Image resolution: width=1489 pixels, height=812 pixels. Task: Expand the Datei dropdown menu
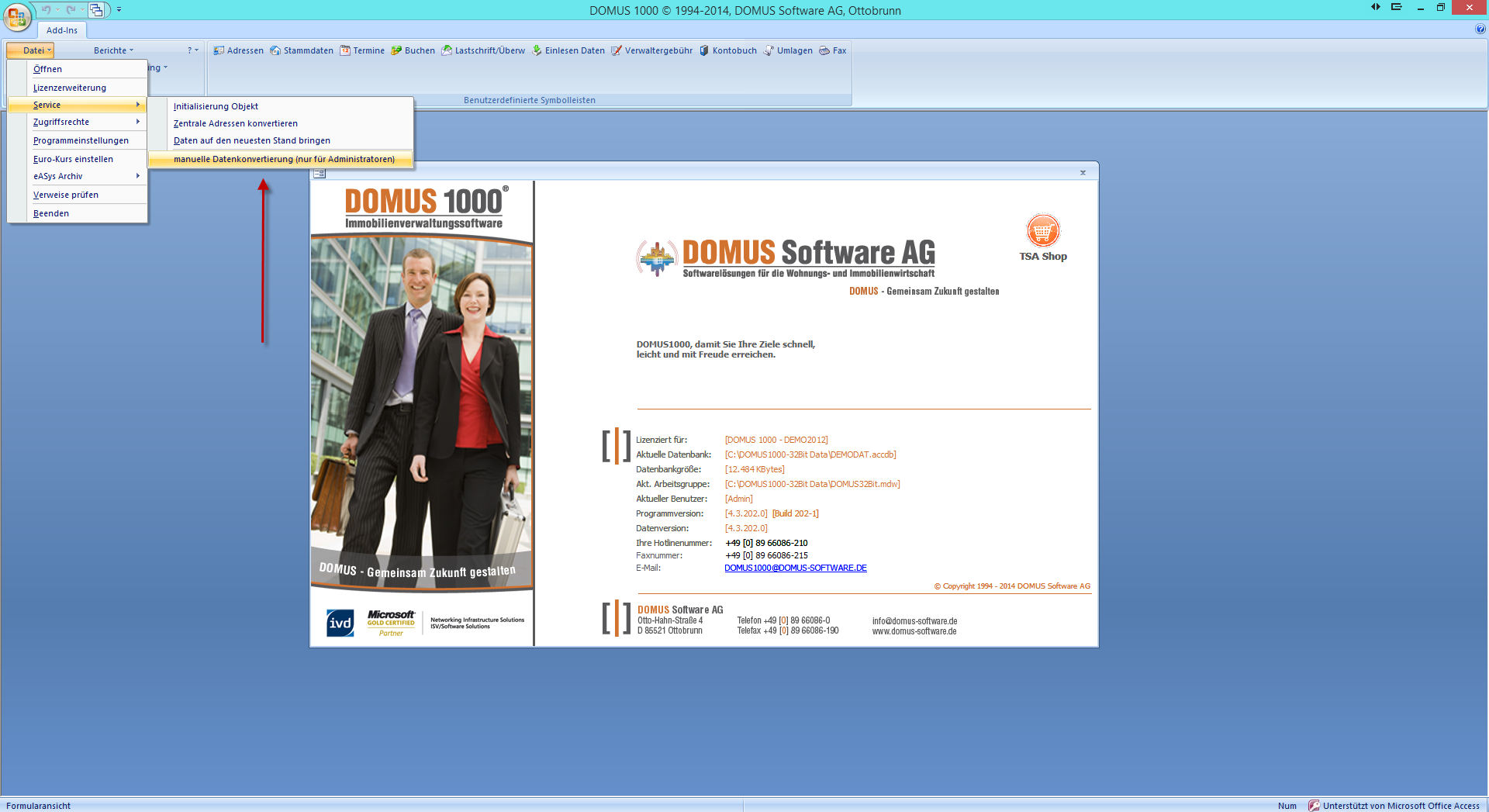click(x=30, y=50)
